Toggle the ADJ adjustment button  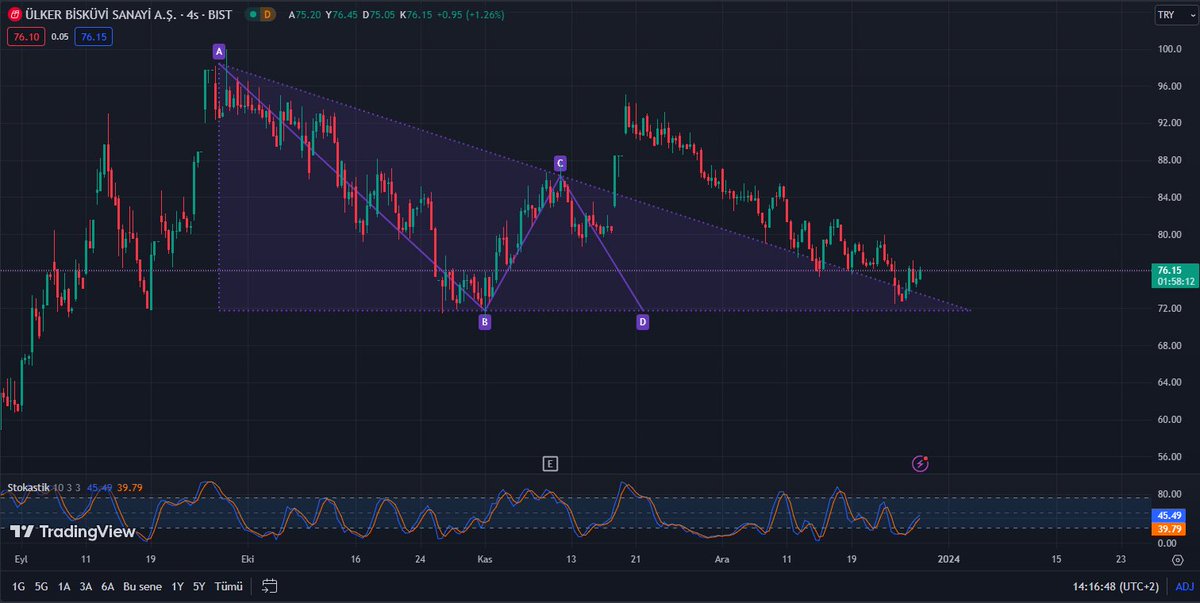(1183, 586)
